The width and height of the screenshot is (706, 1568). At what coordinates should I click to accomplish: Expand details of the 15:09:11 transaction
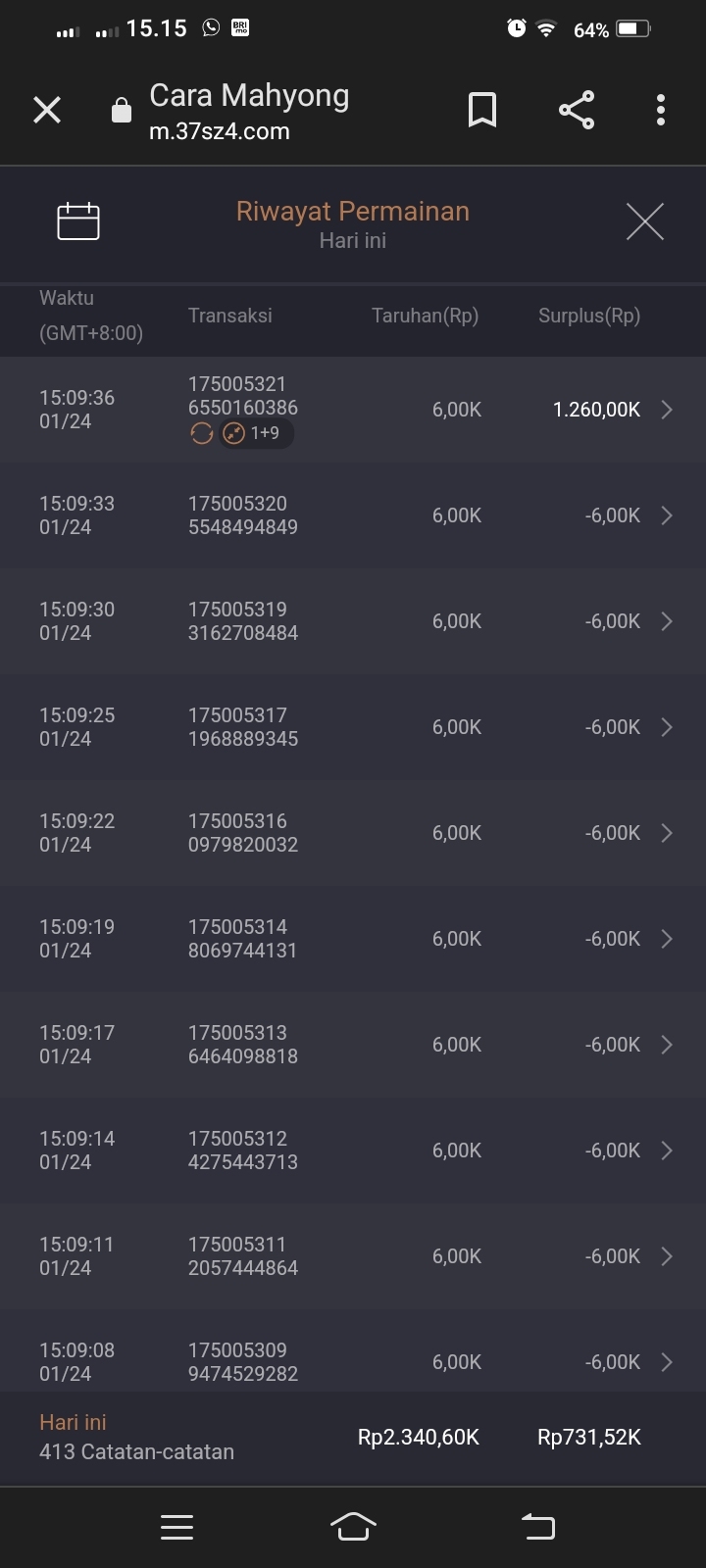(667, 1256)
